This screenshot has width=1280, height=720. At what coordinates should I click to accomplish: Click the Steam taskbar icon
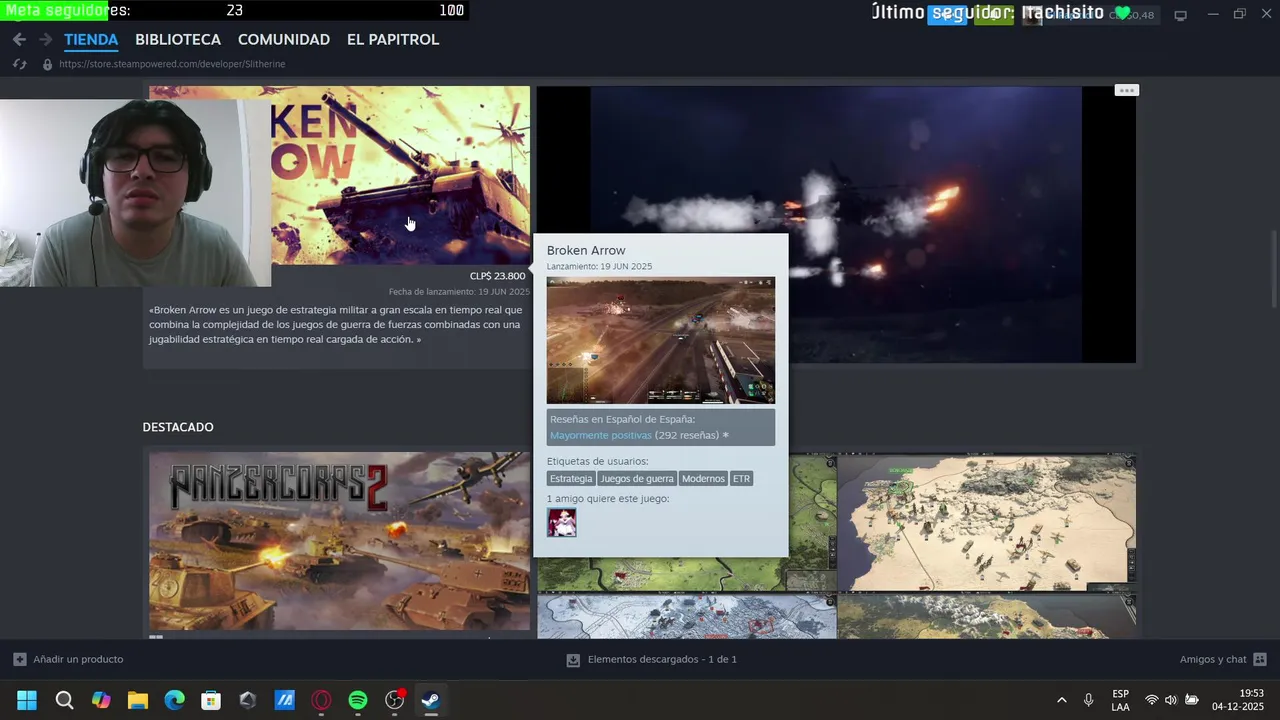click(431, 700)
